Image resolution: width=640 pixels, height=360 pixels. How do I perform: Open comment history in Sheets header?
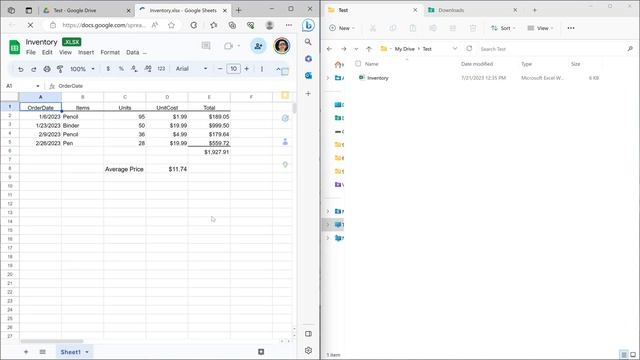(x=206, y=46)
